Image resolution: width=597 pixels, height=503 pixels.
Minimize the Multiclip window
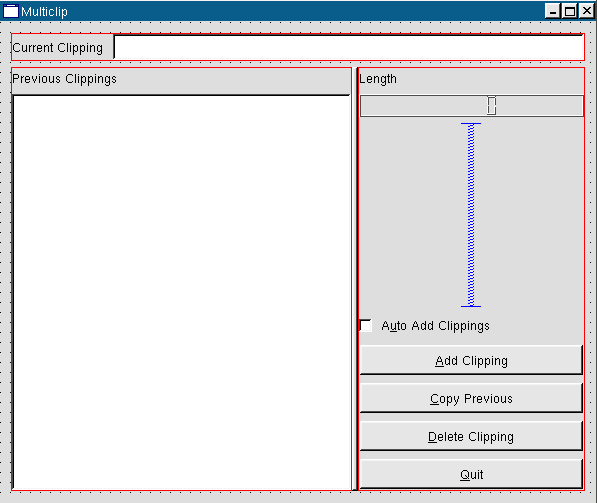[552, 11]
